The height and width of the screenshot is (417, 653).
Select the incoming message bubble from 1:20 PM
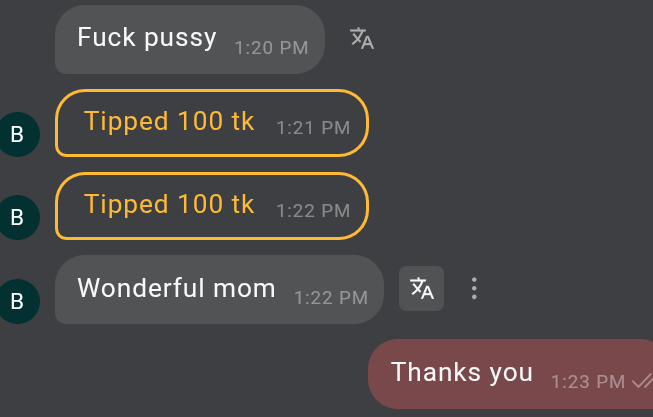tap(189, 40)
